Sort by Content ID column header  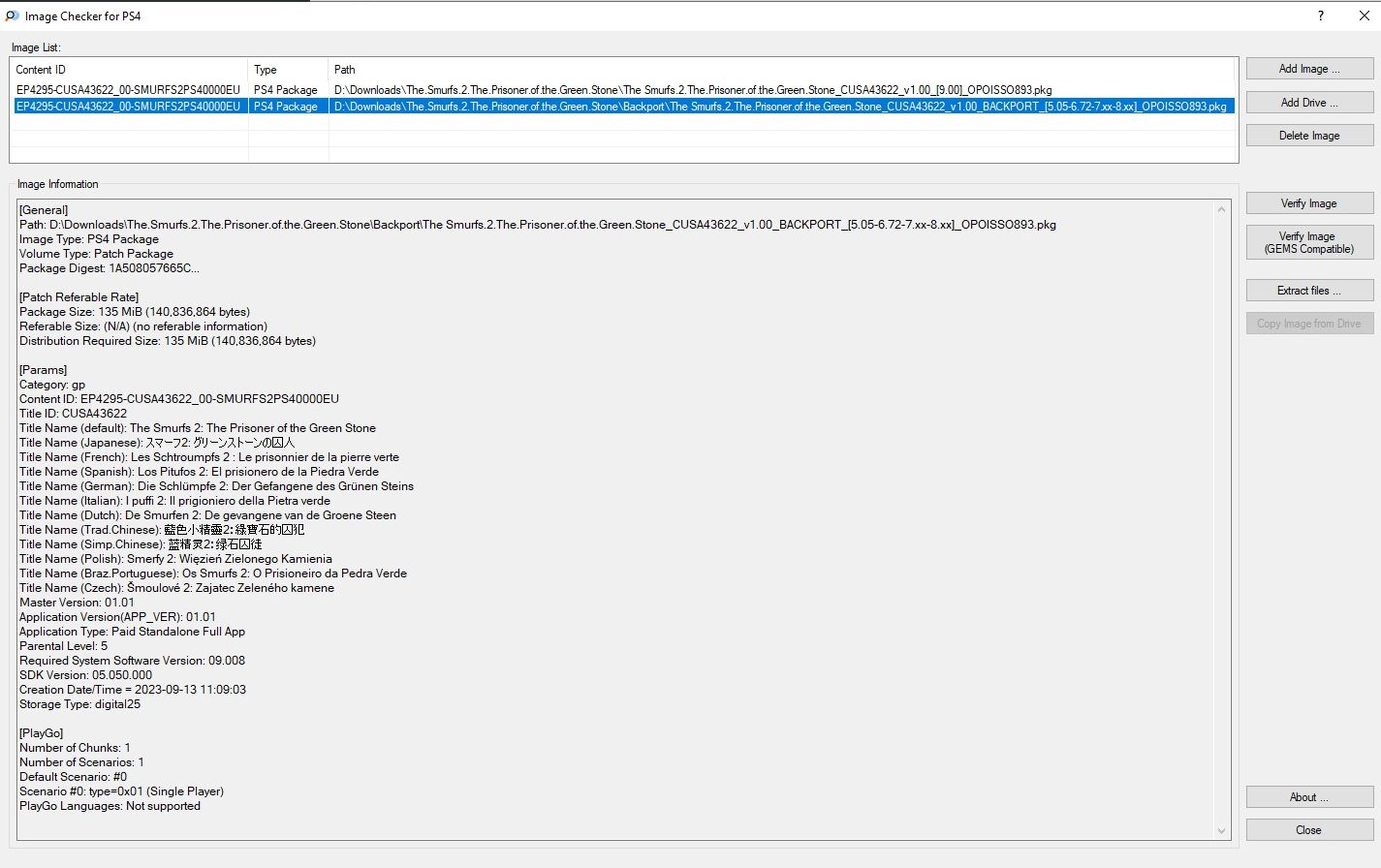pyautogui.click(x=129, y=70)
